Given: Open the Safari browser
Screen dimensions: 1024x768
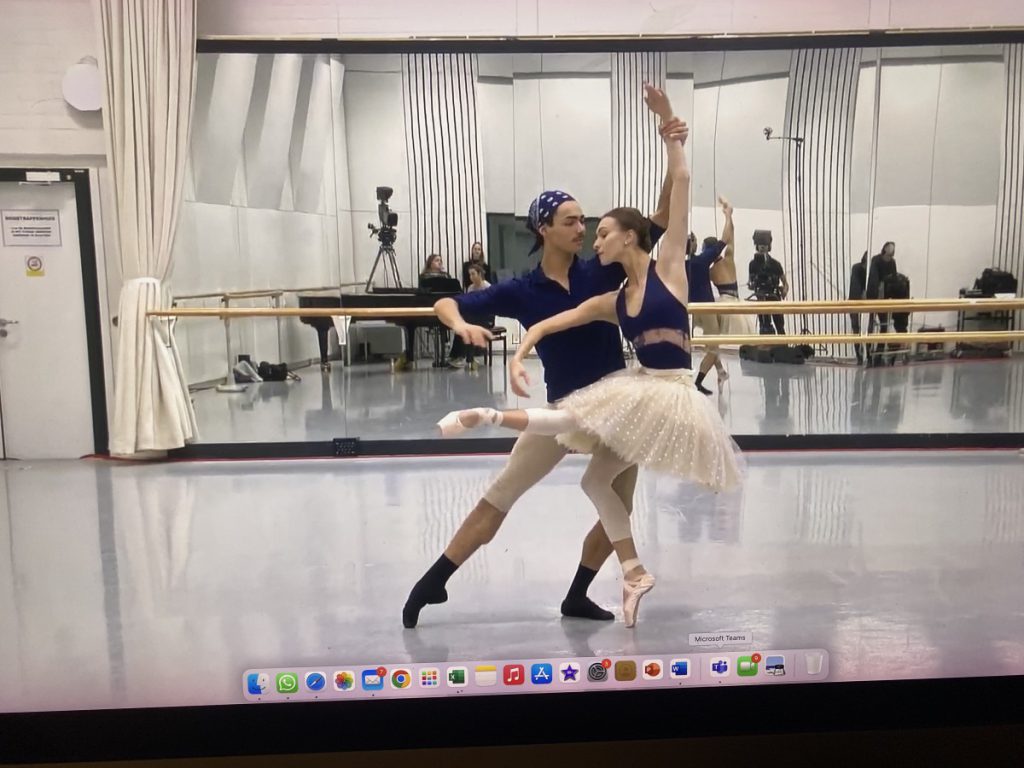Looking at the screenshot, I should 315,681.
